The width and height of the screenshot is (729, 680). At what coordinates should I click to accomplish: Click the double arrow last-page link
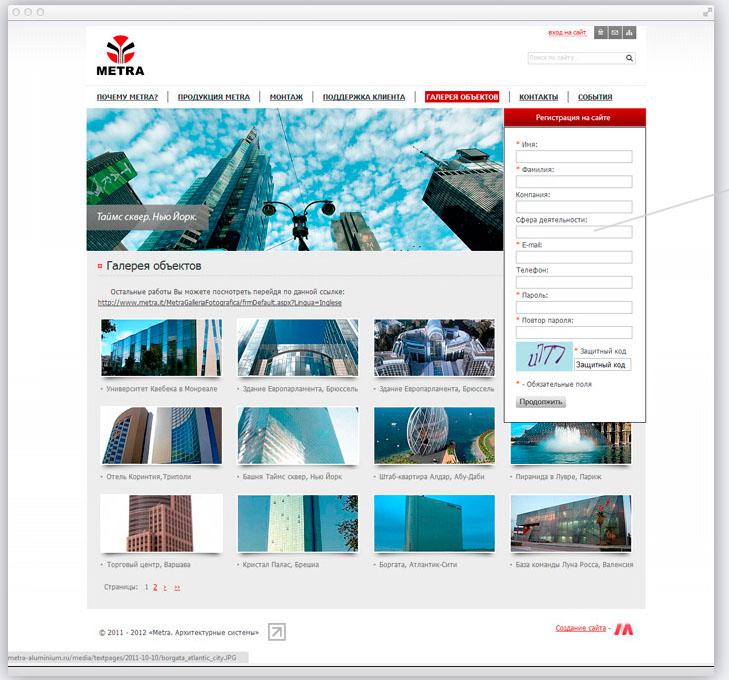(177, 588)
